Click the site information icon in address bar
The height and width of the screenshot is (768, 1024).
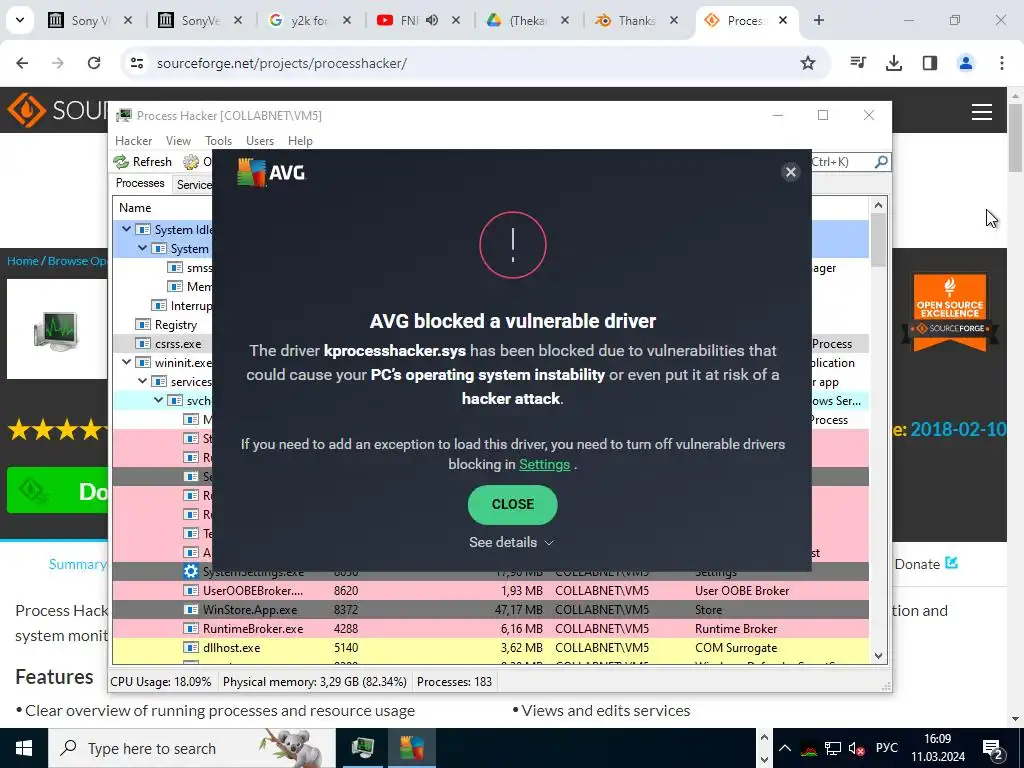[x=136, y=63]
